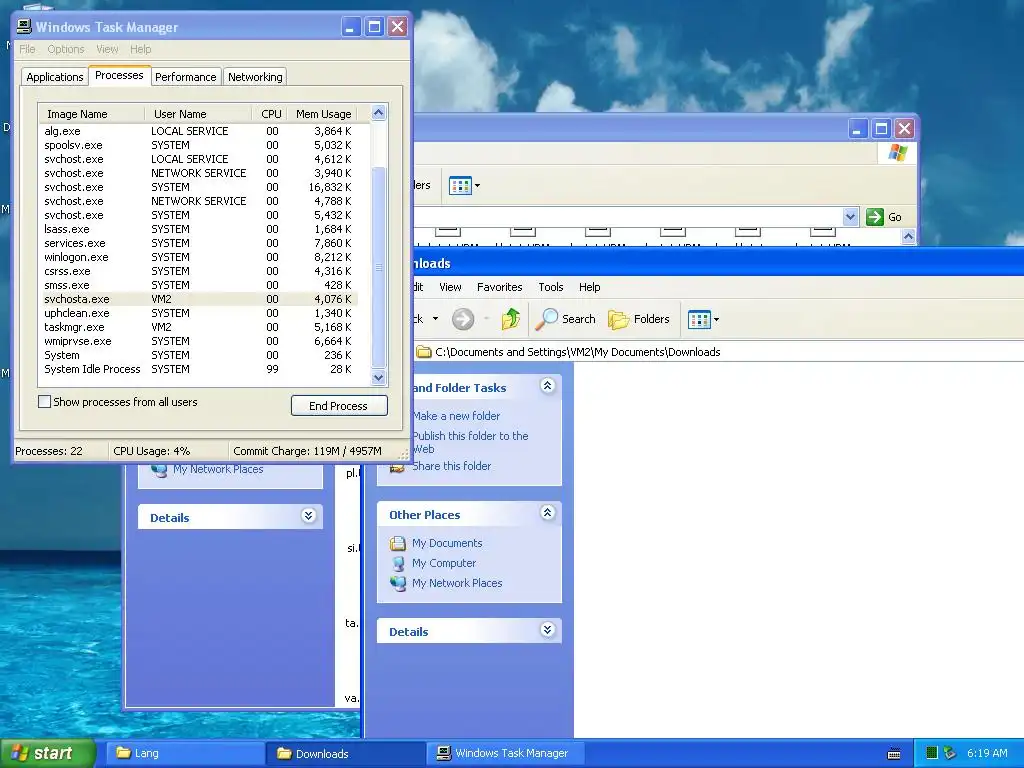Click Windows Task Manager taskbar button
1024x768 pixels.
[506, 753]
